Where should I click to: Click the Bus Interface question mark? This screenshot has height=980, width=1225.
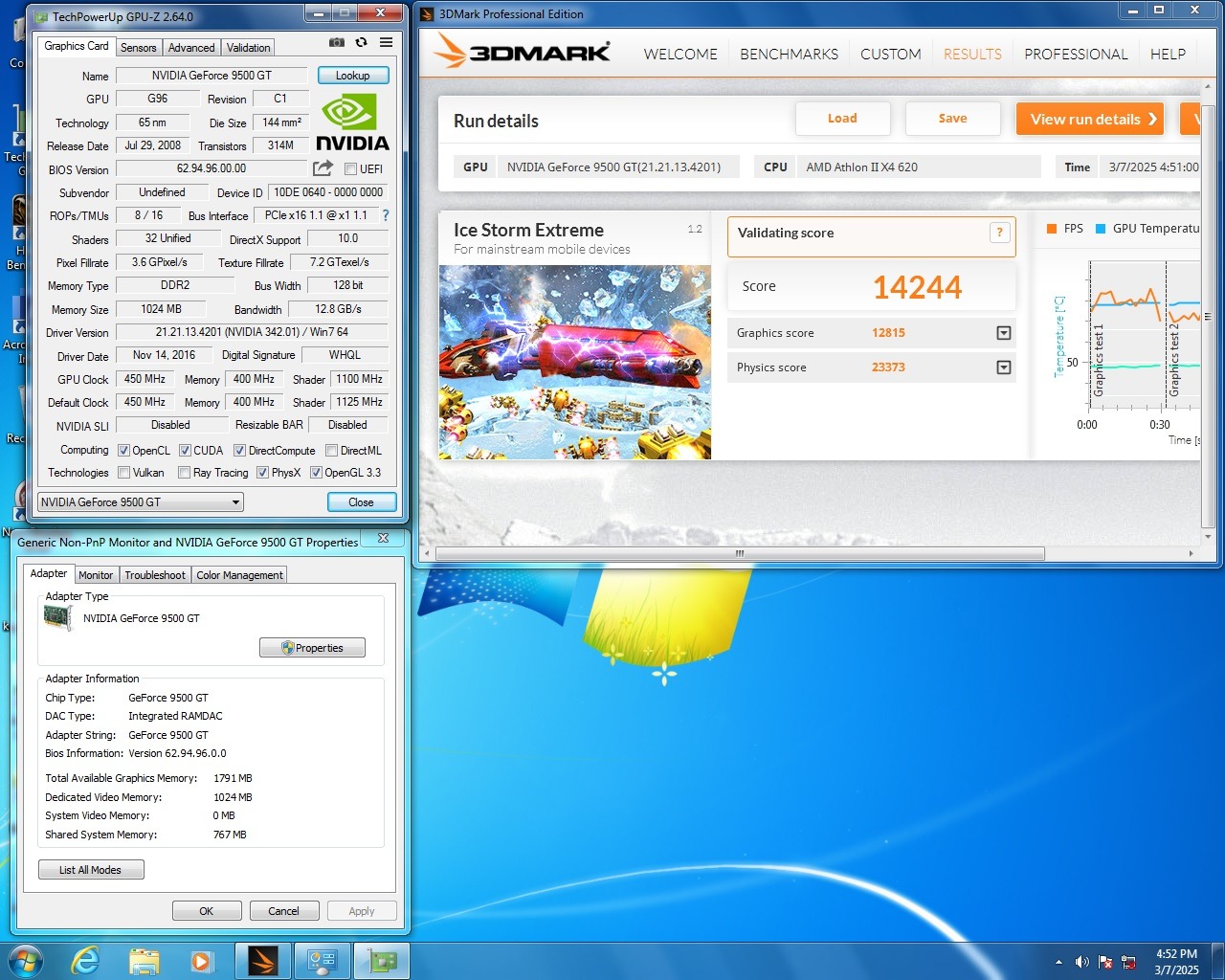point(386,215)
